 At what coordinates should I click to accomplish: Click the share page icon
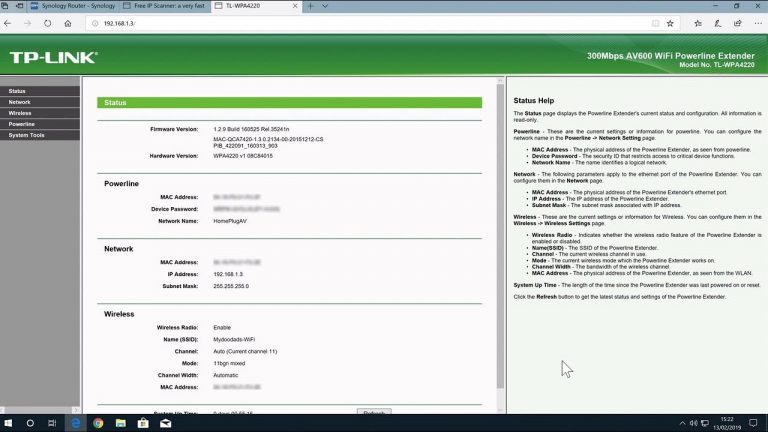(738, 23)
